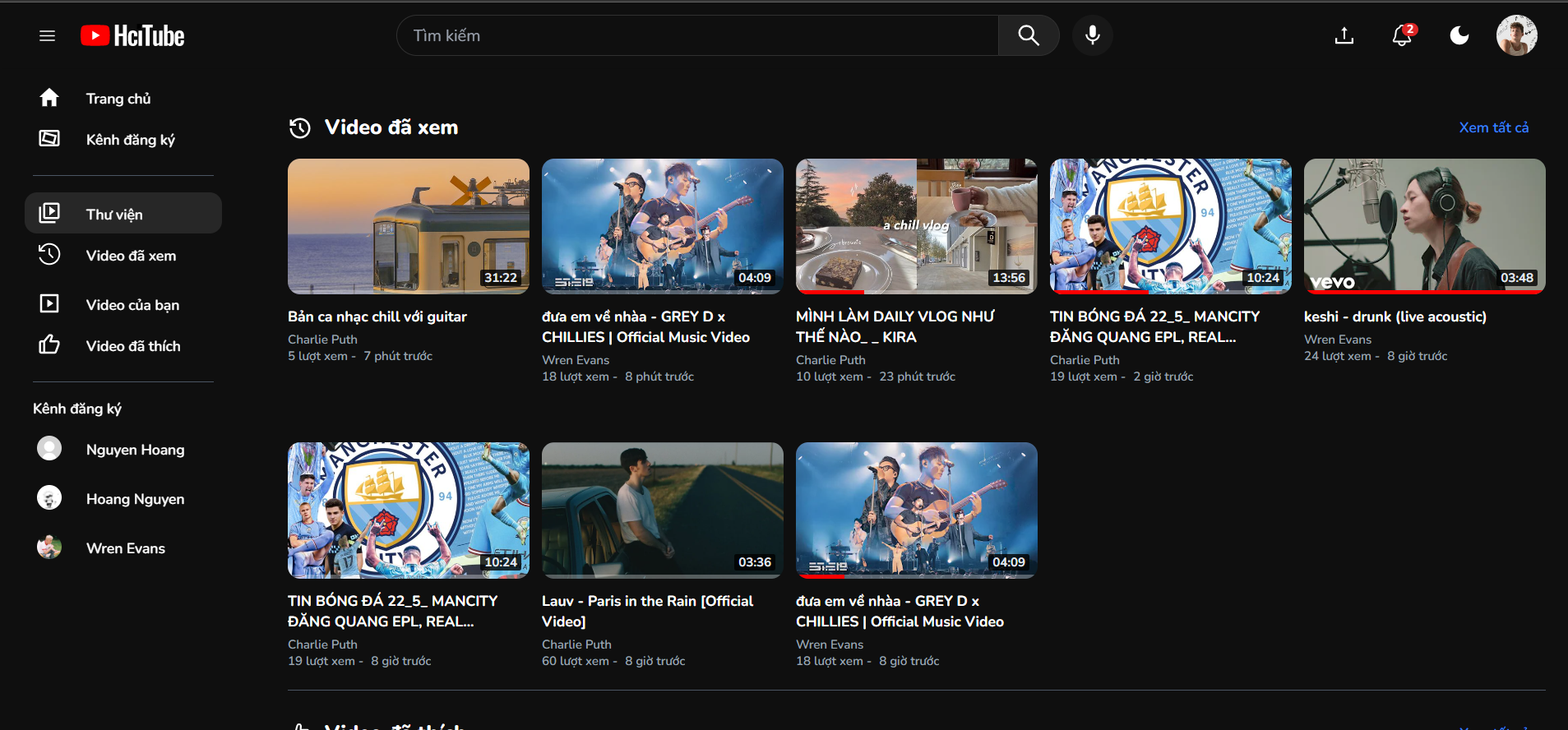Click title 'keshi - drunk (live acoustic)'

click(x=1395, y=316)
